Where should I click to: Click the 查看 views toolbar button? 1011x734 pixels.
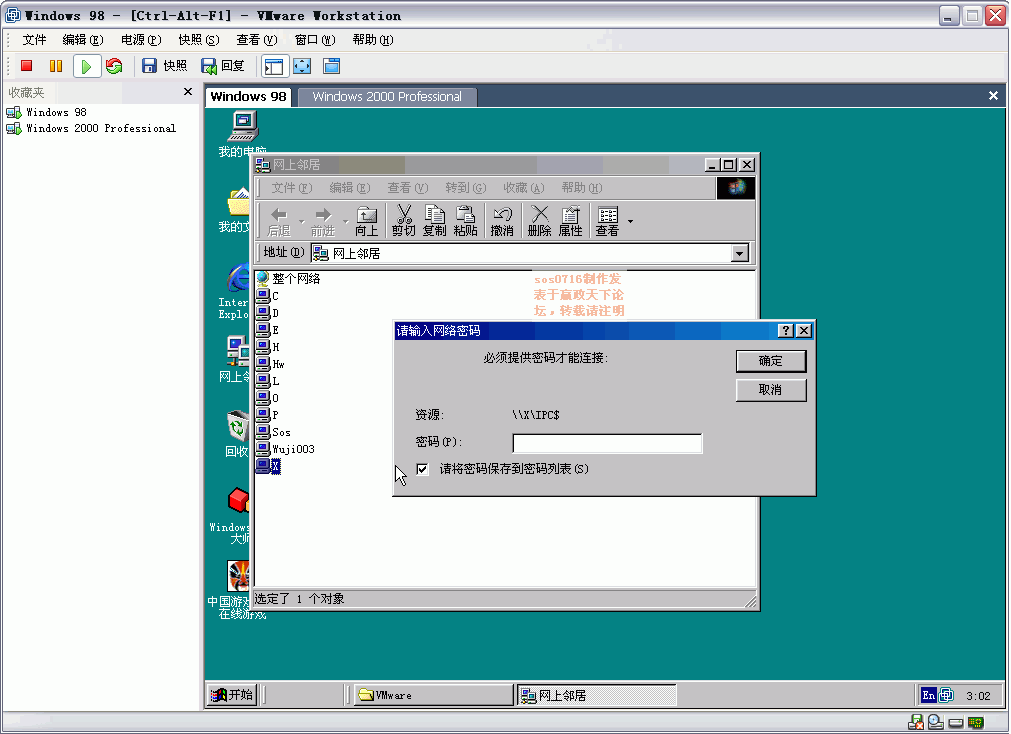click(x=607, y=221)
